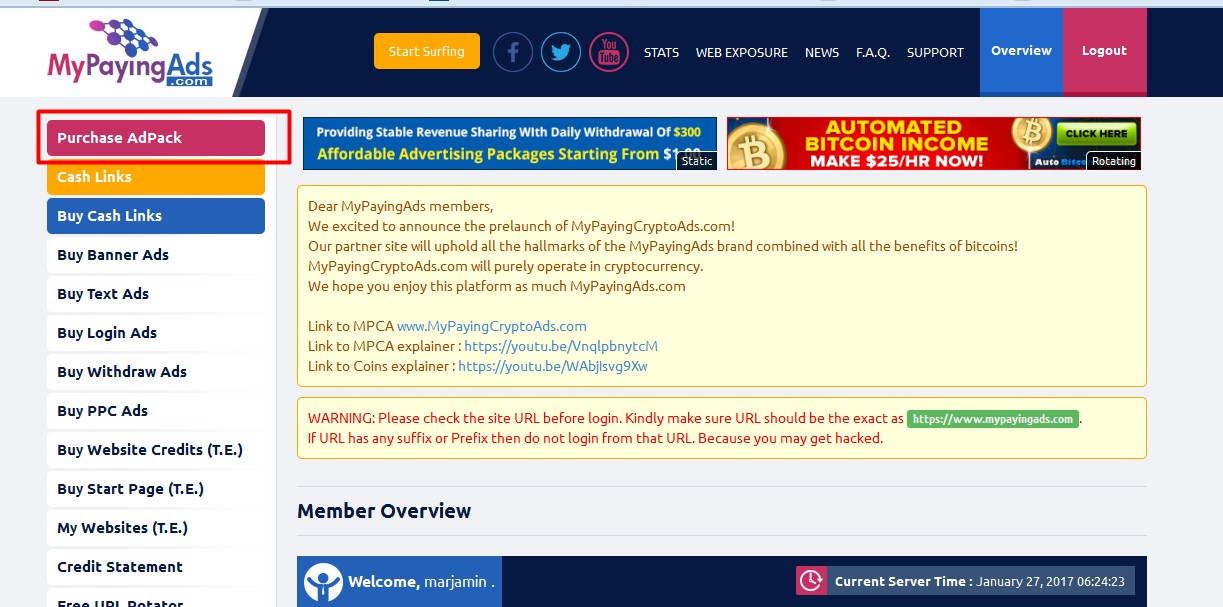Open the STATS menu item
This screenshot has width=1223, height=607.
pos(661,53)
